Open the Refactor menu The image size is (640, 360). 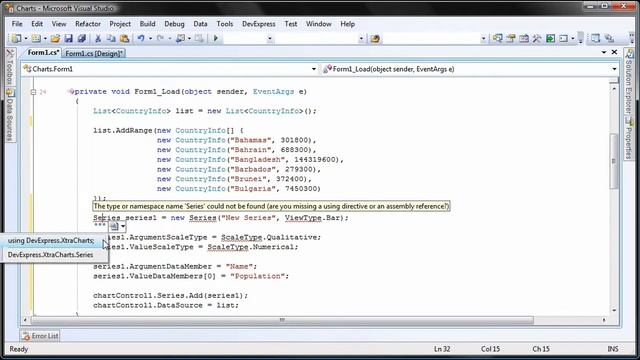(x=88, y=24)
